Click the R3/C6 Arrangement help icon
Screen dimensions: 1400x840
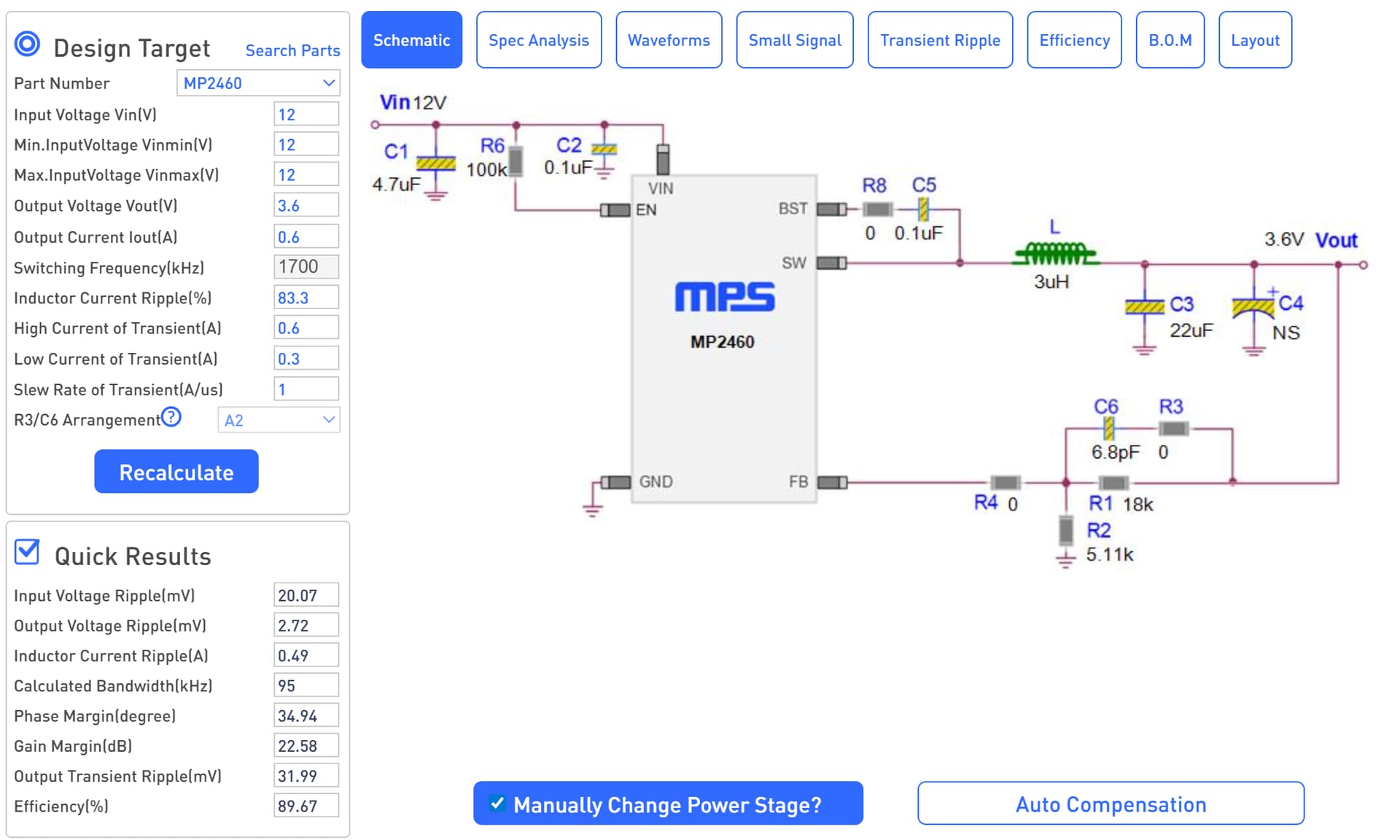coord(171,417)
